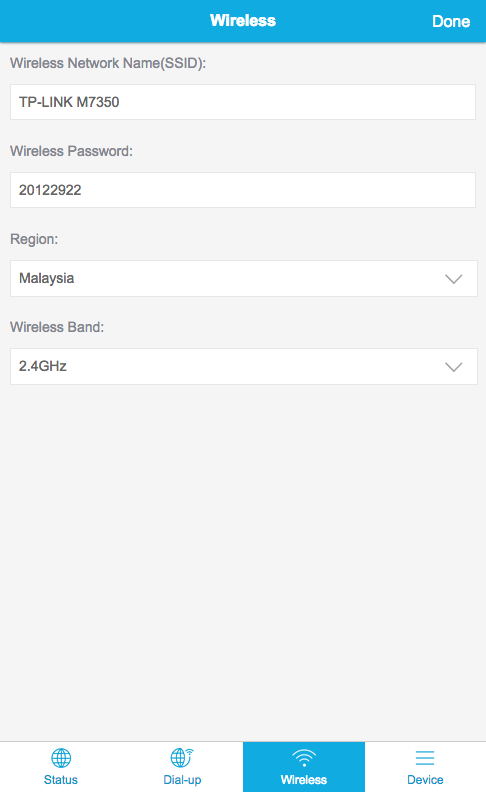Tap the Done button at top right
486x792 pixels.
(x=451, y=21)
